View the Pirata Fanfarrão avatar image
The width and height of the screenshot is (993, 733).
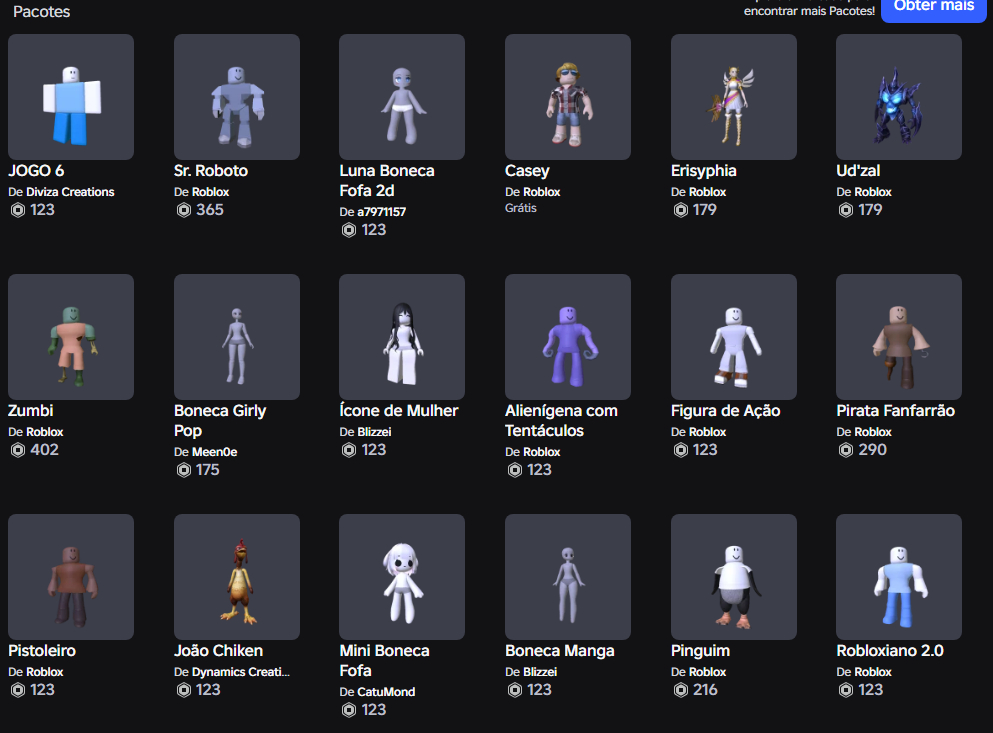tap(899, 337)
